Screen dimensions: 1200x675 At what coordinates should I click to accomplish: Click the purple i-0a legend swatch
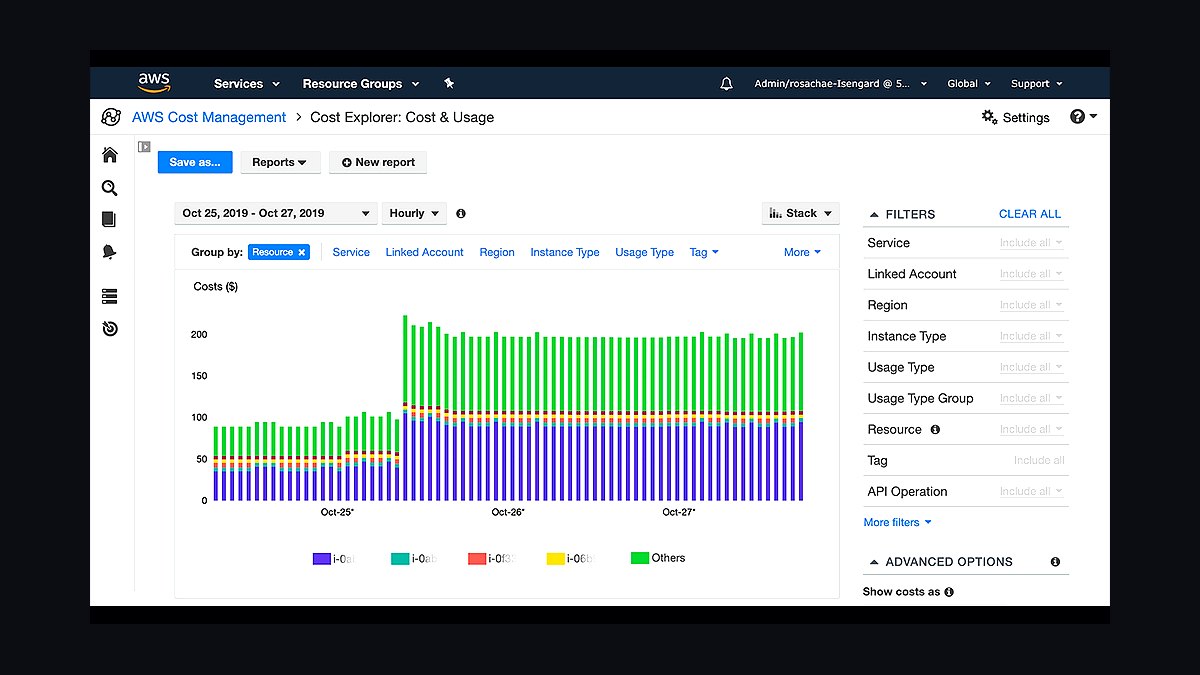(x=322, y=559)
